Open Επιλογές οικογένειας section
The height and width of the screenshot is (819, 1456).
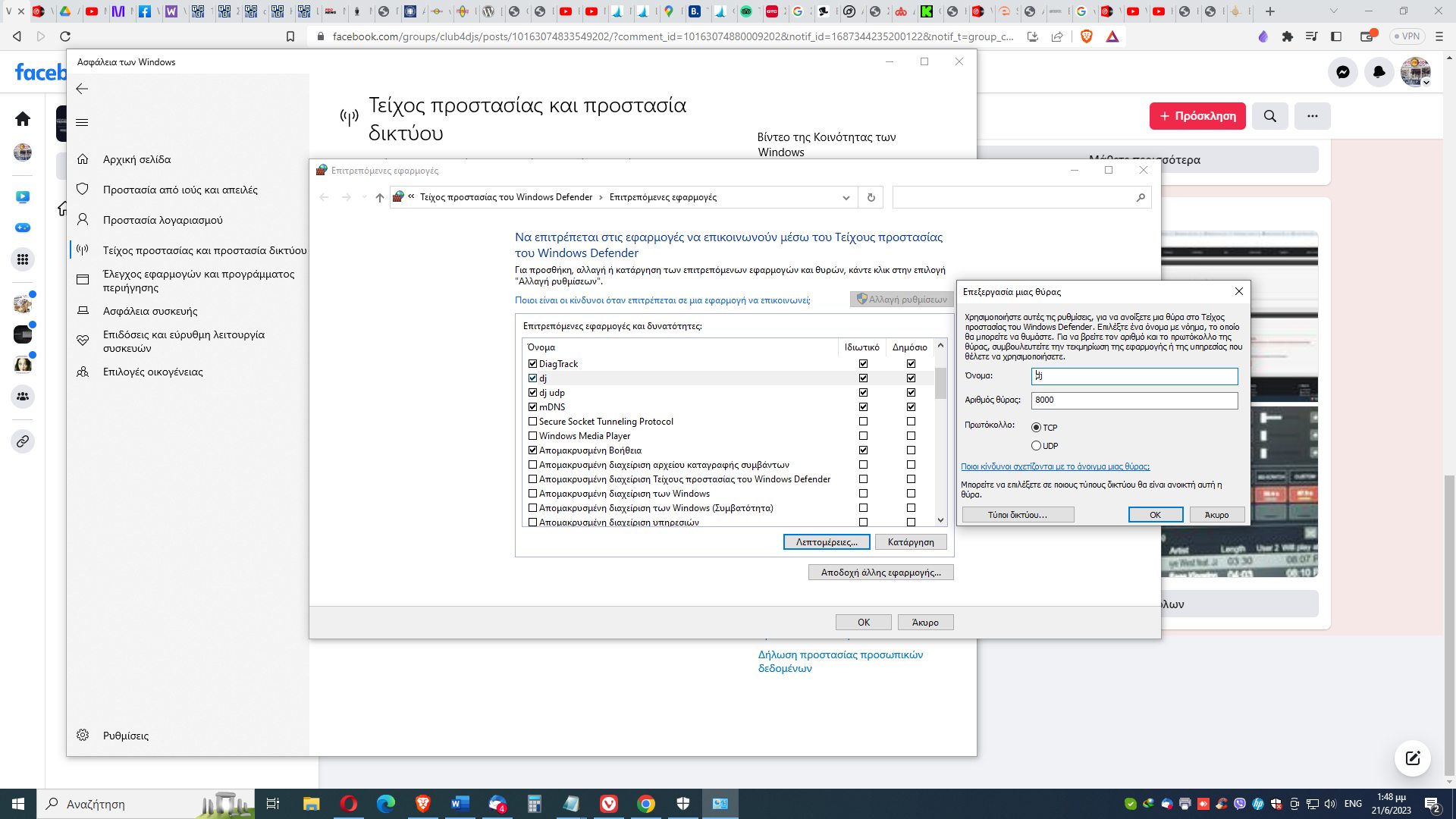tap(152, 372)
